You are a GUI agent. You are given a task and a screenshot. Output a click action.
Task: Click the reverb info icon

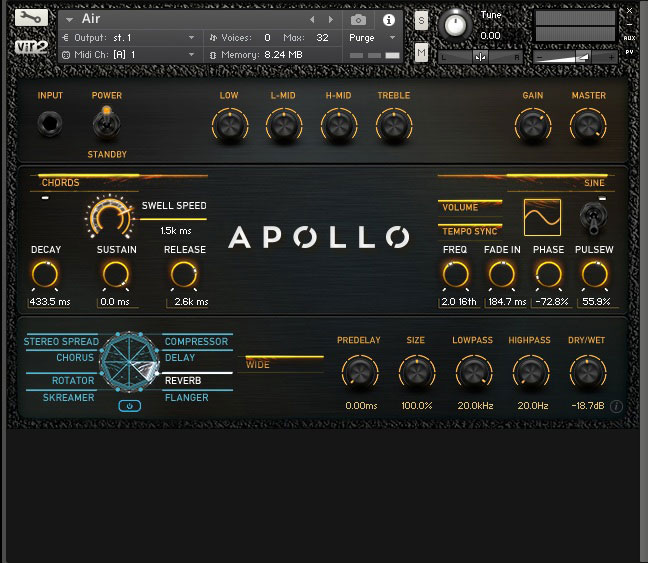point(616,406)
